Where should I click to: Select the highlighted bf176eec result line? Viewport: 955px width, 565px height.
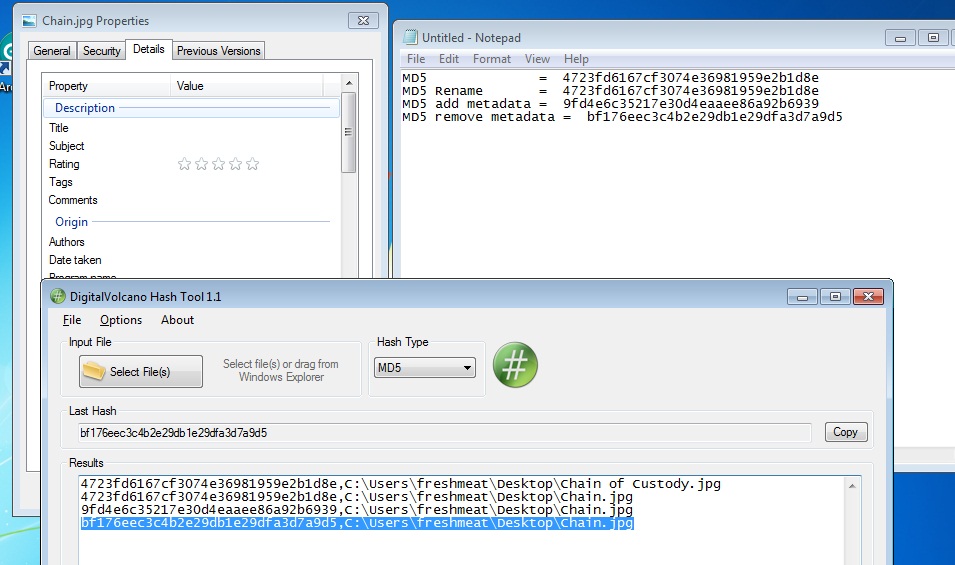(358, 523)
